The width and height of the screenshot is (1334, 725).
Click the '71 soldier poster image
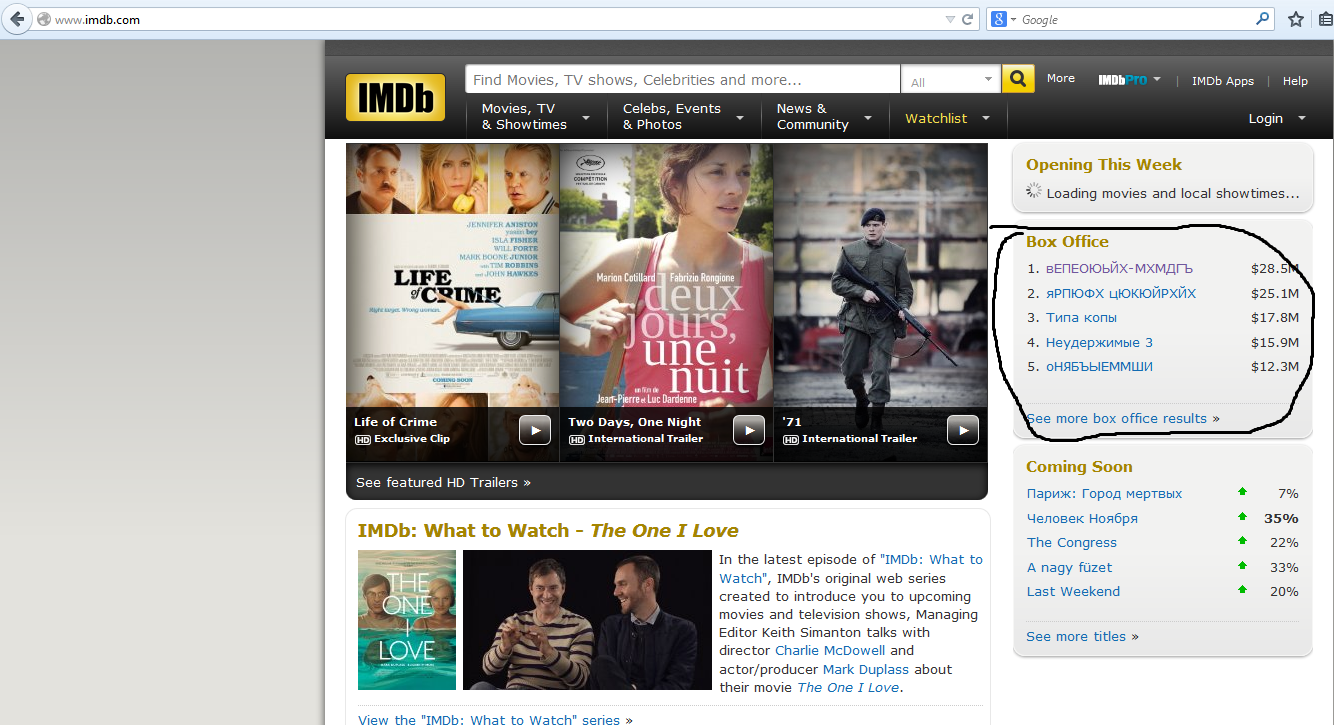pyautogui.click(x=880, y=275)
